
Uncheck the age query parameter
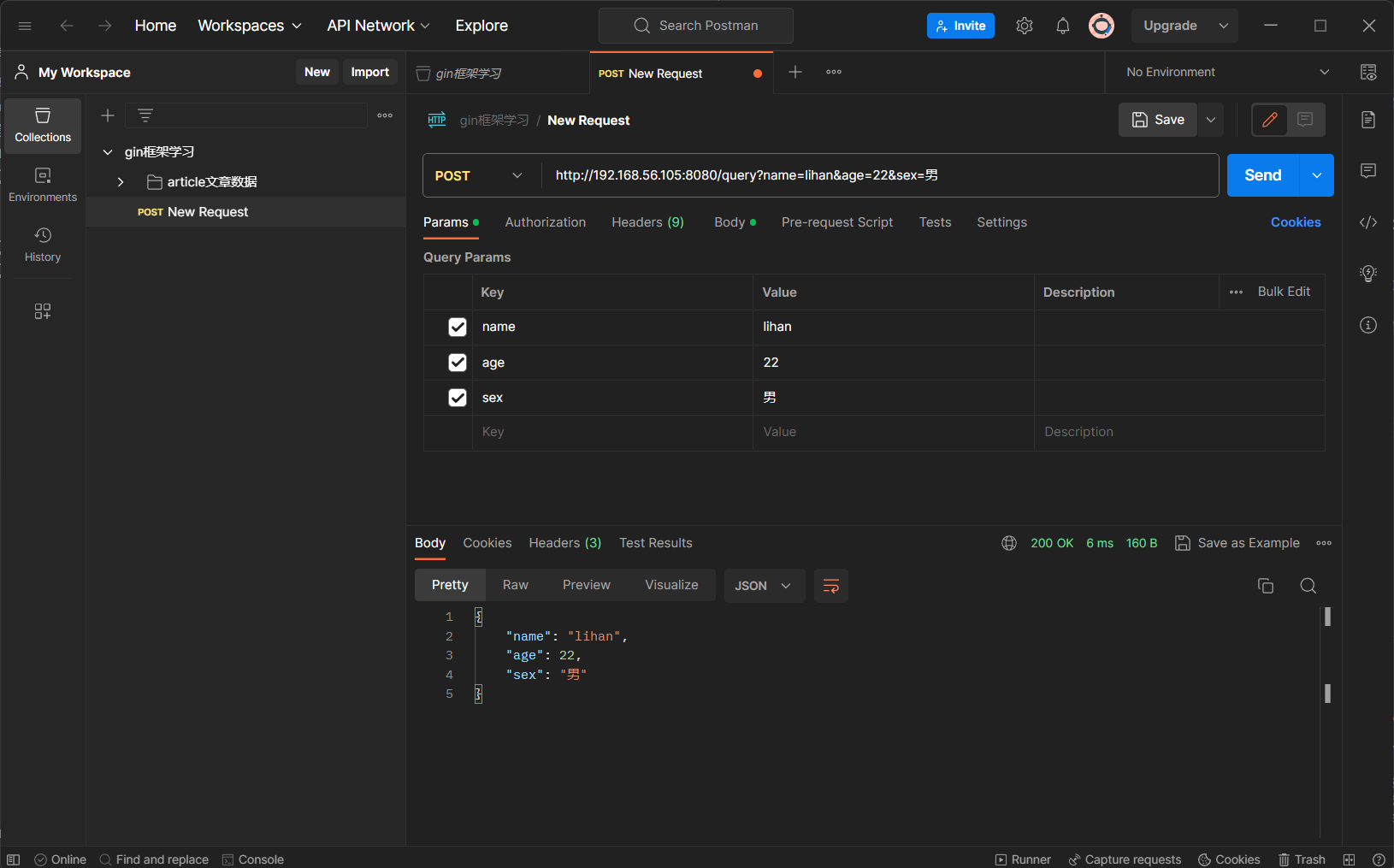tap(458, 363)
